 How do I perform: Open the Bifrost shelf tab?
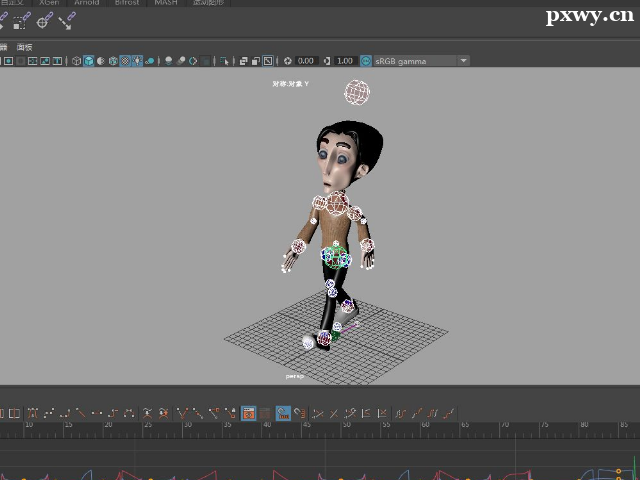click(127, 3)
